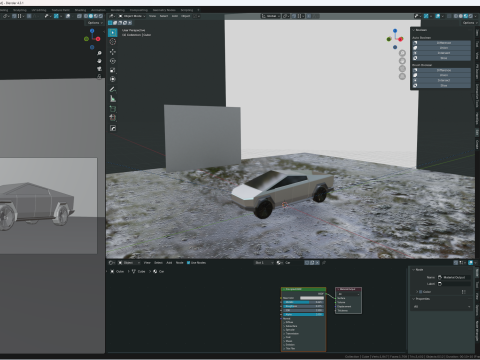Open the Object menu in the 3D viewport

point(186,16)
